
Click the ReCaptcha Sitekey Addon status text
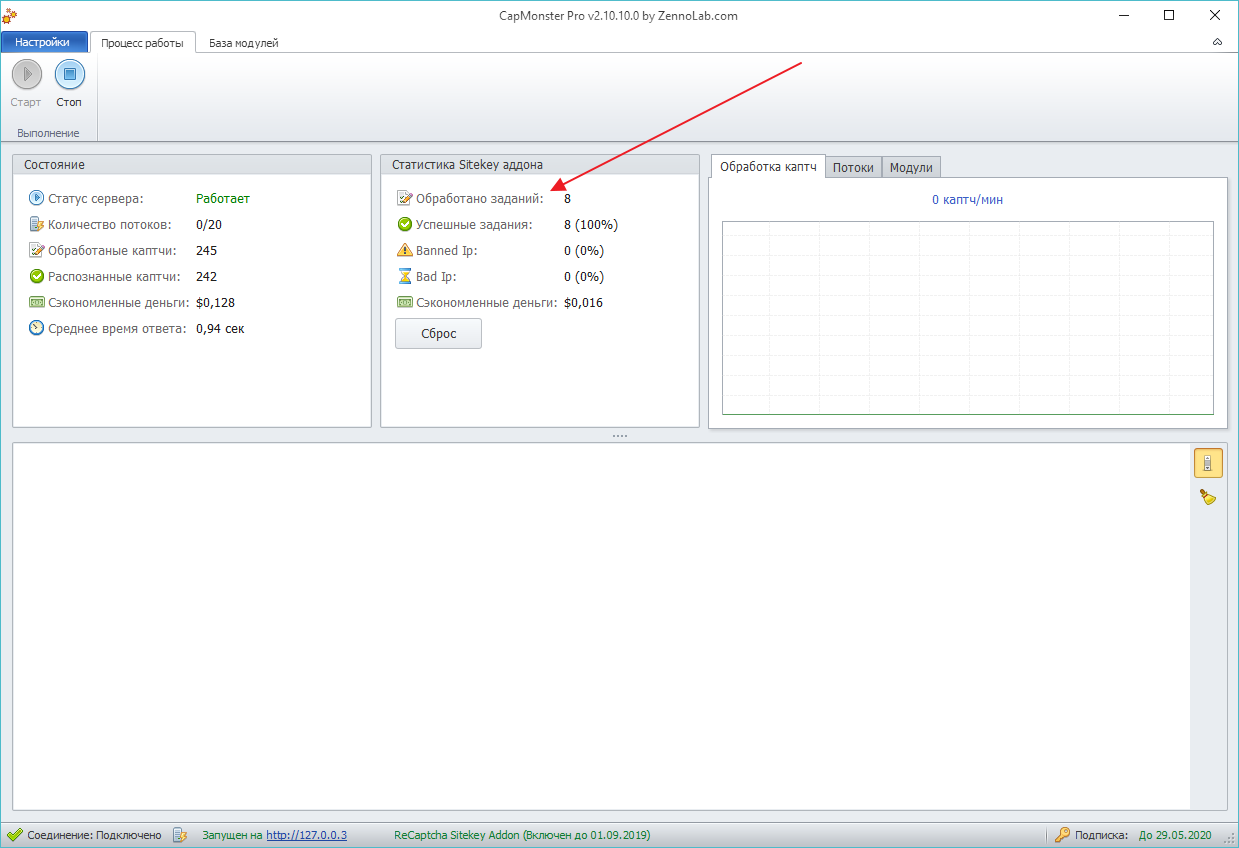(522, 834)
